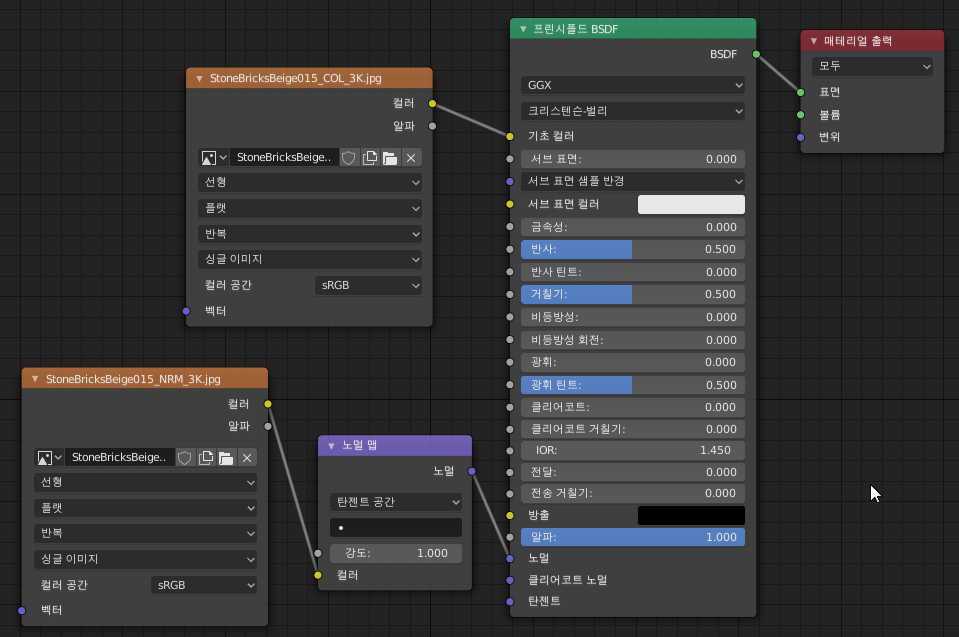Click 서브 표면 value field
The image size is (959, 637).
pos(633,159)
